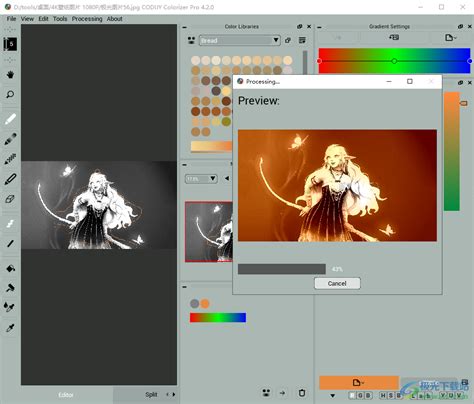Select the paint roller tool
Viewport: 474px width, 404px height.
10,288
